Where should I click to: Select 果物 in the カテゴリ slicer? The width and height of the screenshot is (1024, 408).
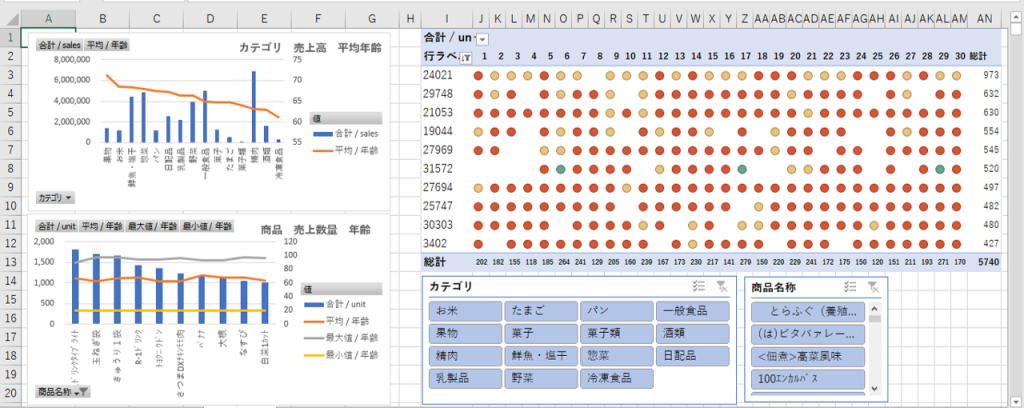pos(464,333)
